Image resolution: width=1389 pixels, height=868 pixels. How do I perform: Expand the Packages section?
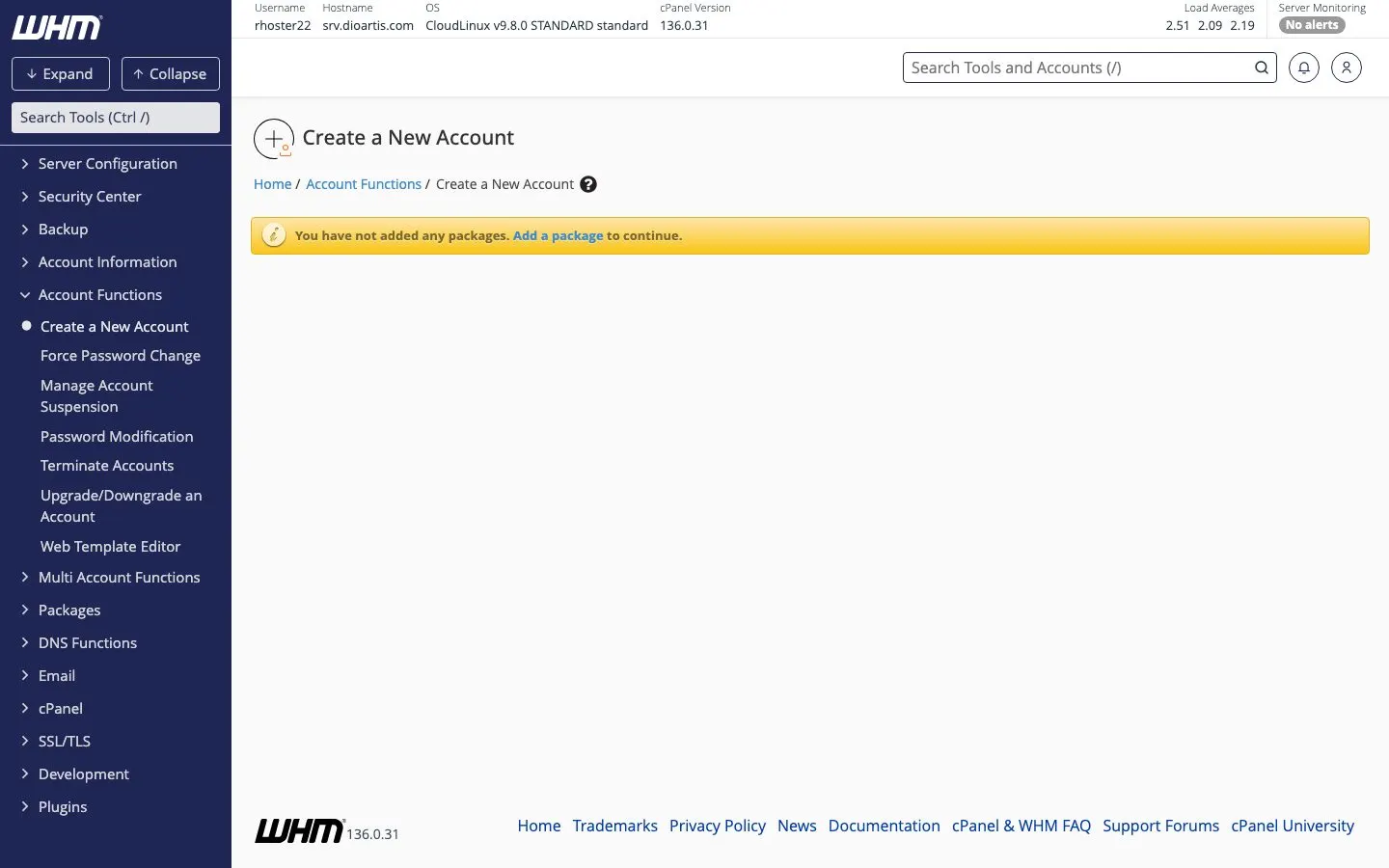point(69,610)
